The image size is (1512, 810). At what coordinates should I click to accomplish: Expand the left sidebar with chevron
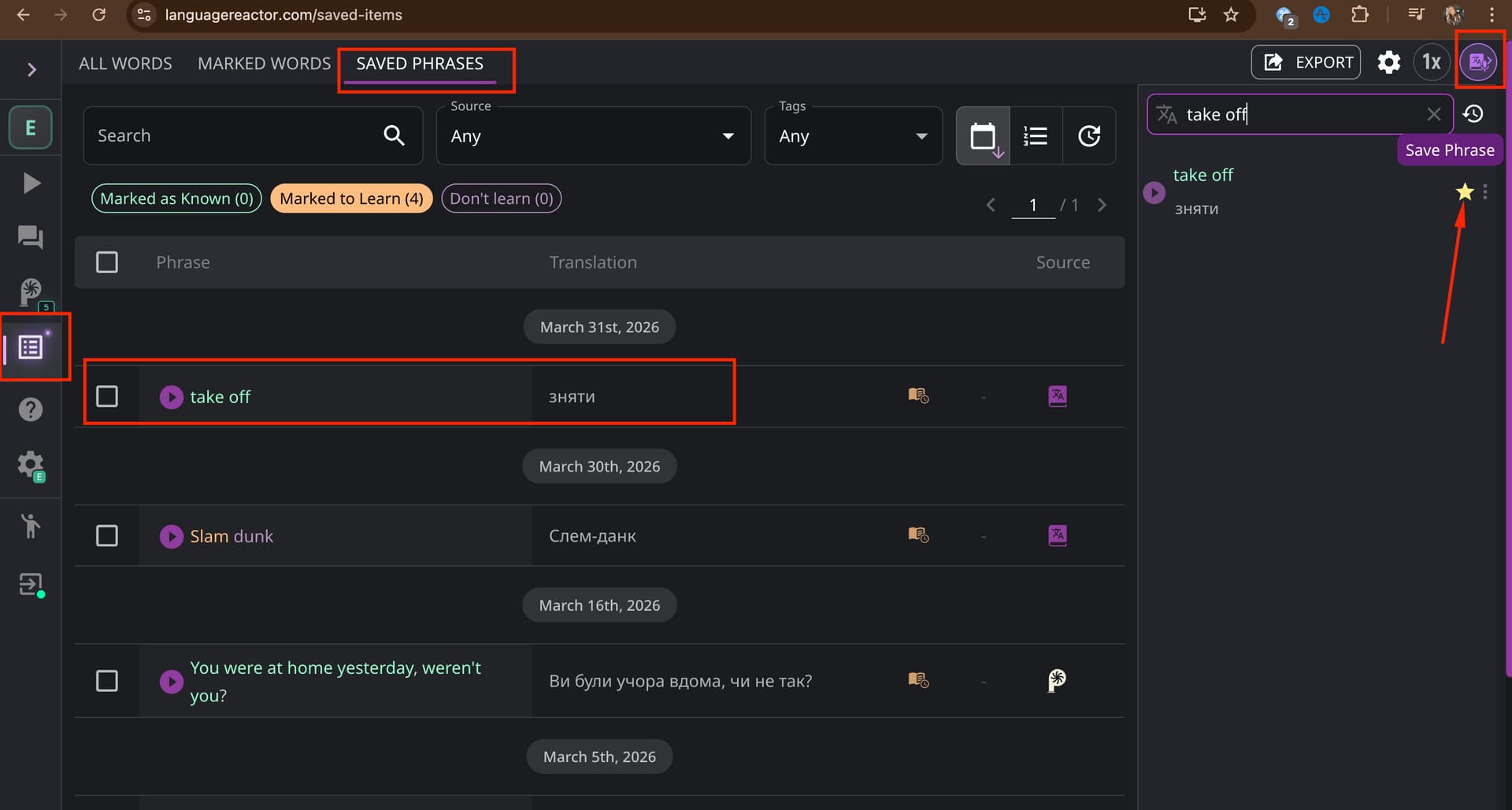click(31, 70)
